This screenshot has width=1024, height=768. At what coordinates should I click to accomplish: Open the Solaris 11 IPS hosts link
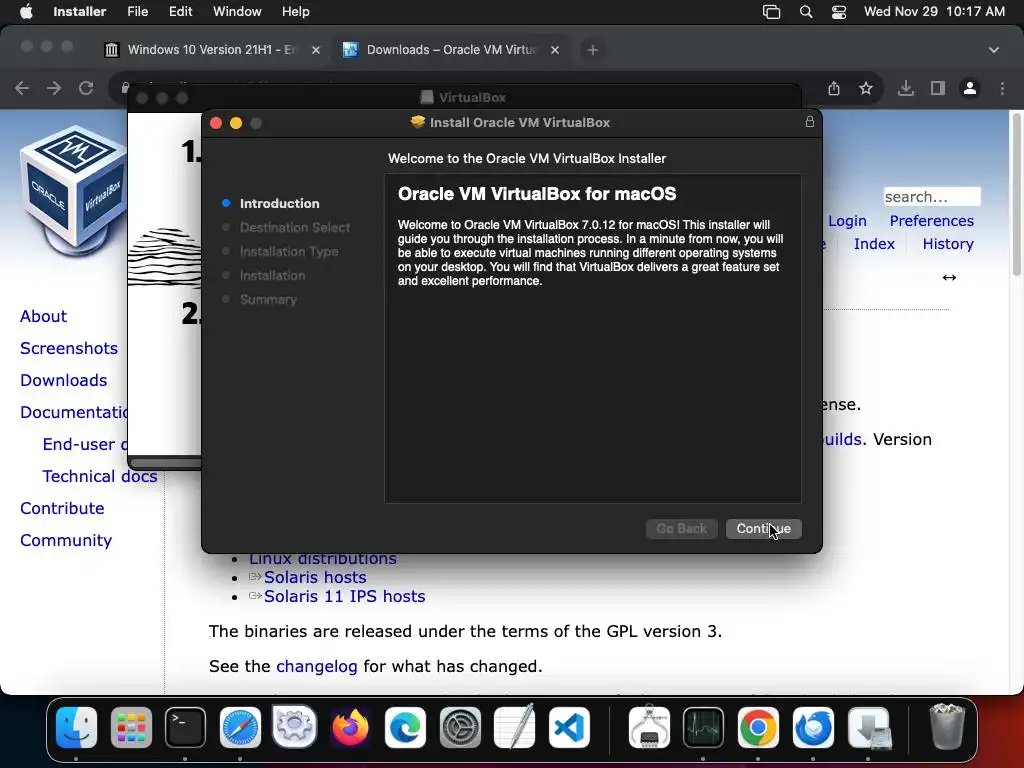pyautogui.click(x=344, y=596)
